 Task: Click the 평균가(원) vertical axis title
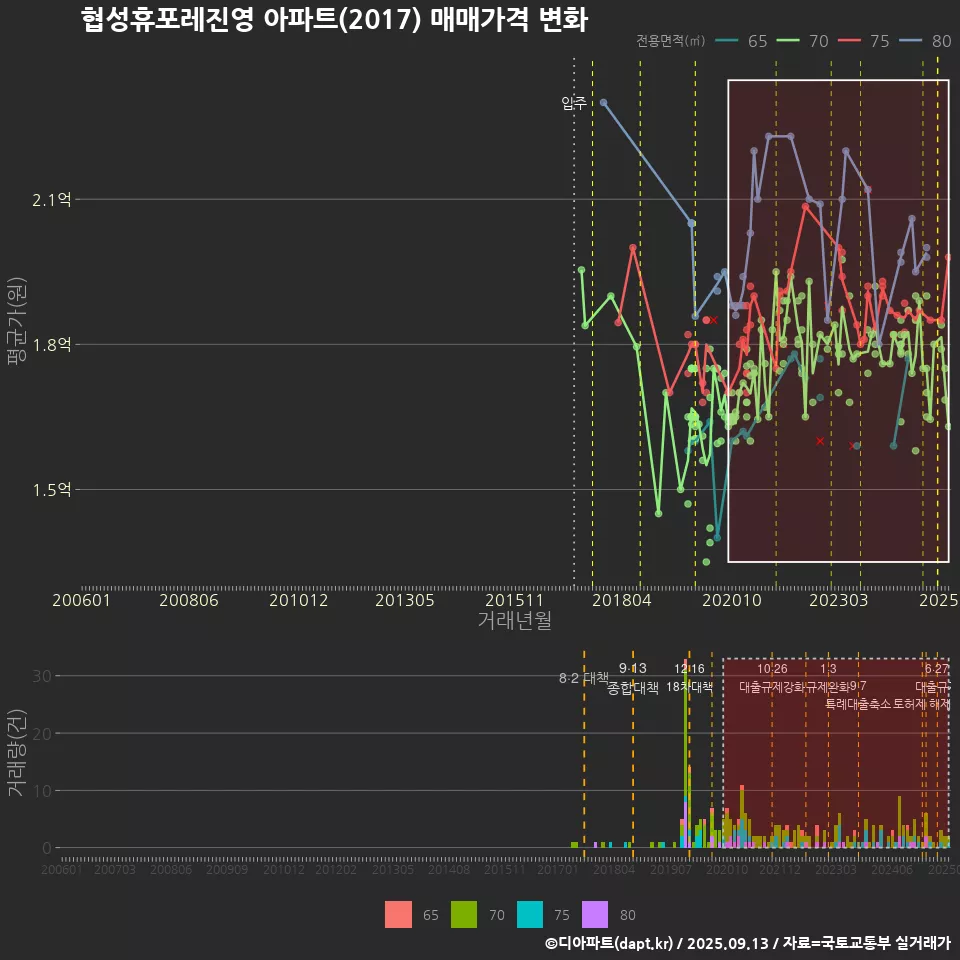(x=17, y=321)
